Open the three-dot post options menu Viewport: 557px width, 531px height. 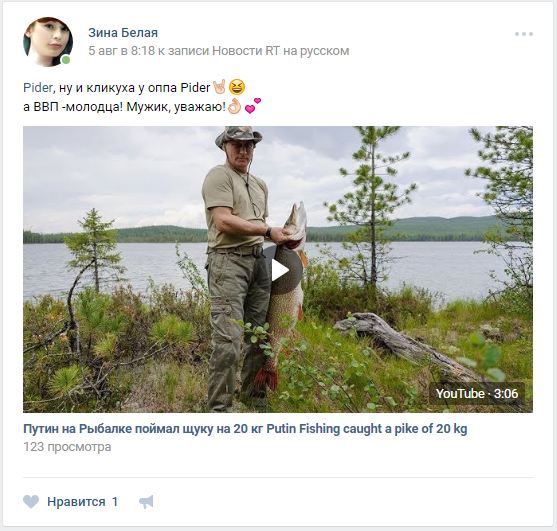(524, 34)
